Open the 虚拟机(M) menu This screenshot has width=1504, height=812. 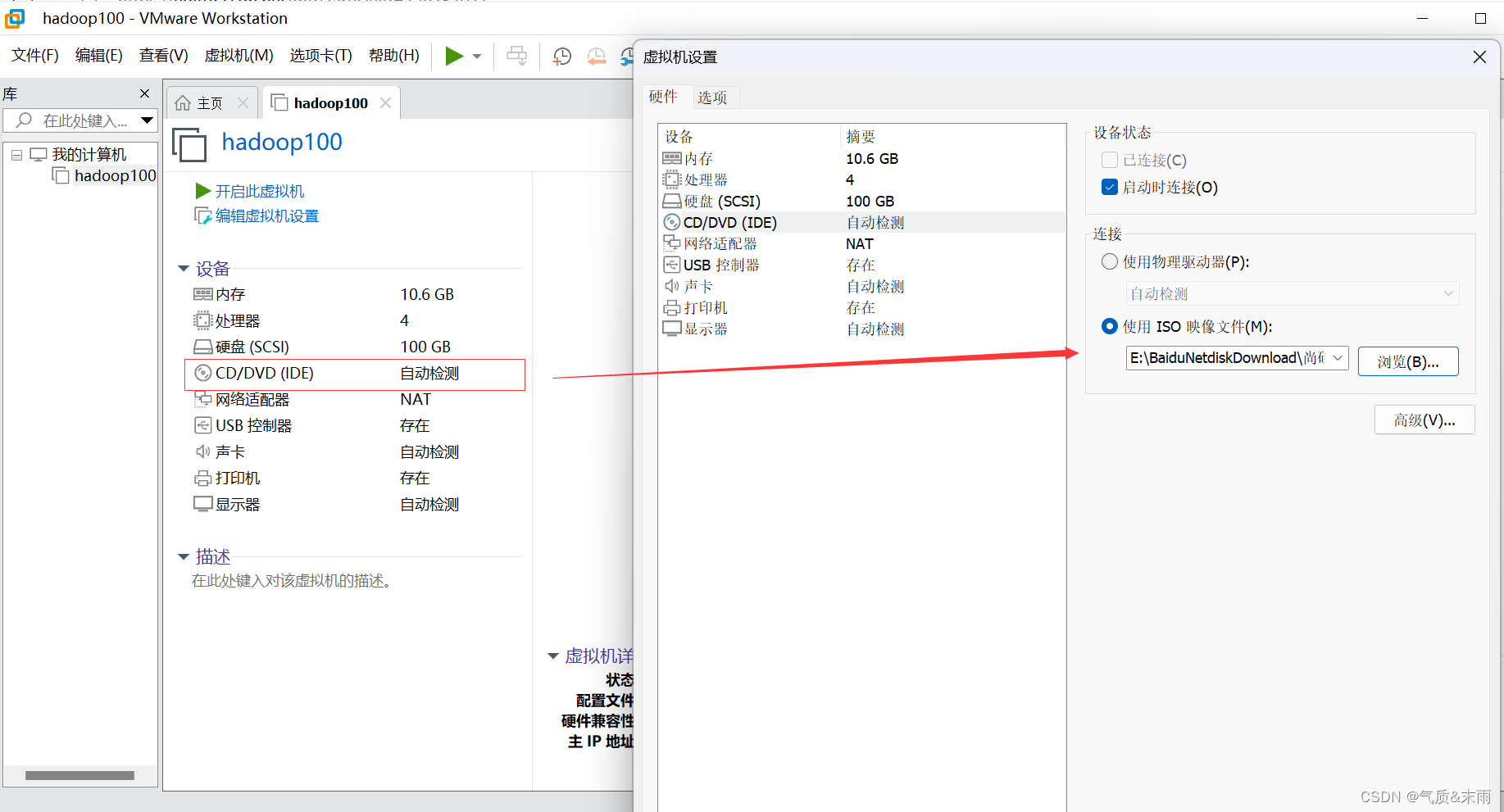click(x=239, y=55)
